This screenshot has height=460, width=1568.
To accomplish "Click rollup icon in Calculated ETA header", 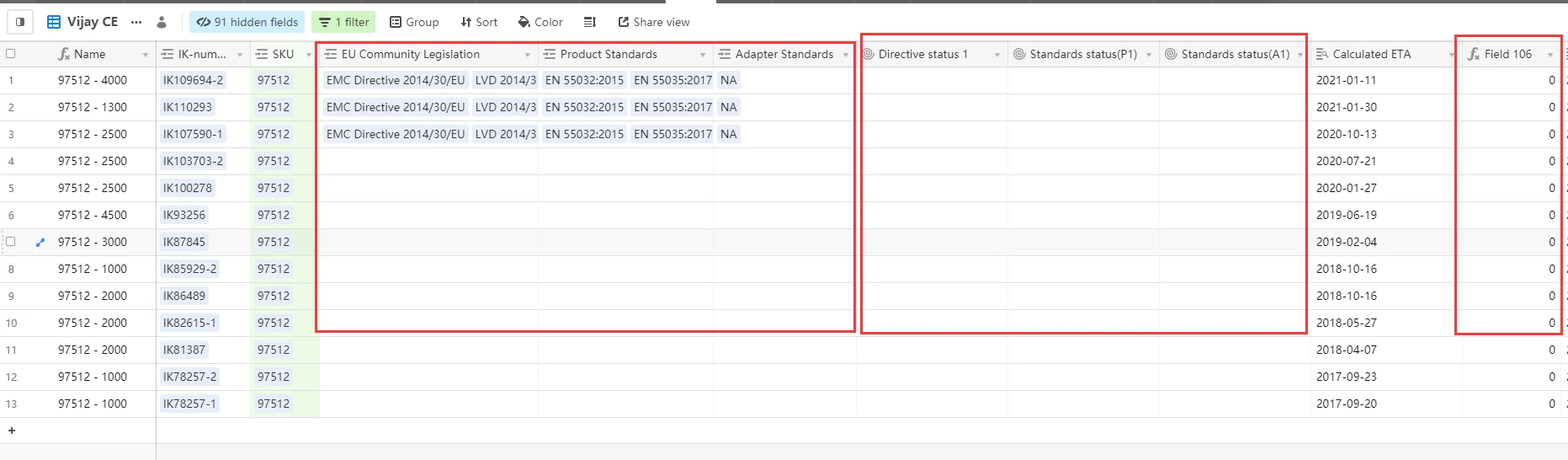I will [1322, 54].
